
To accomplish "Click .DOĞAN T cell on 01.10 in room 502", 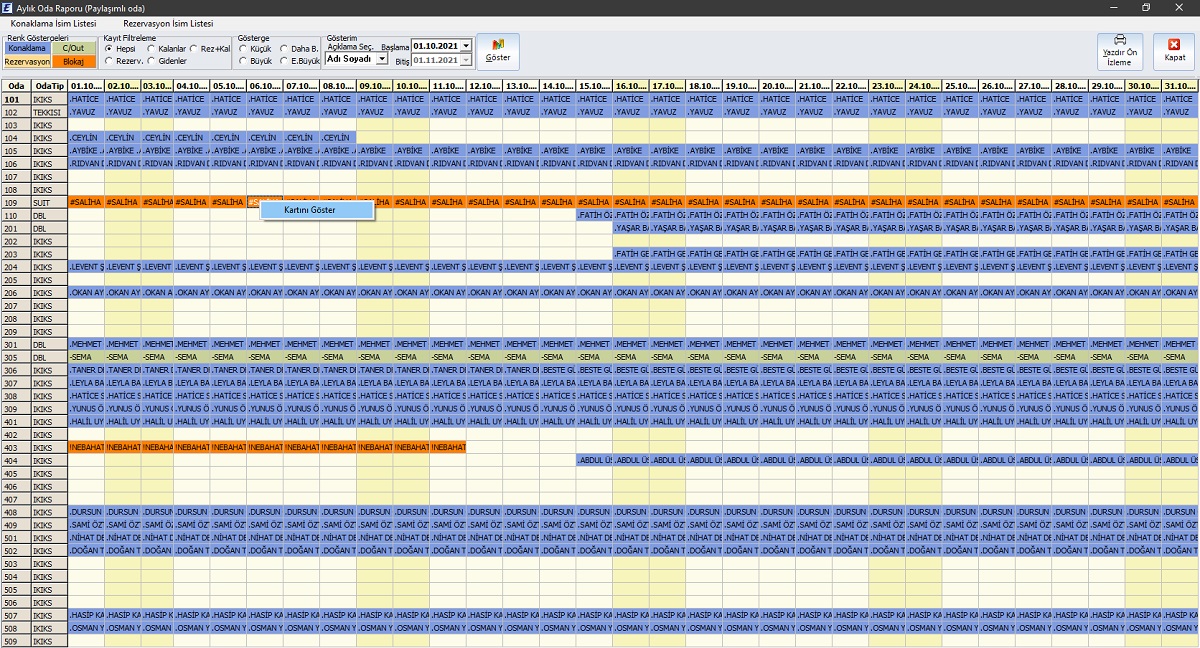I will (x=86, y=551).
